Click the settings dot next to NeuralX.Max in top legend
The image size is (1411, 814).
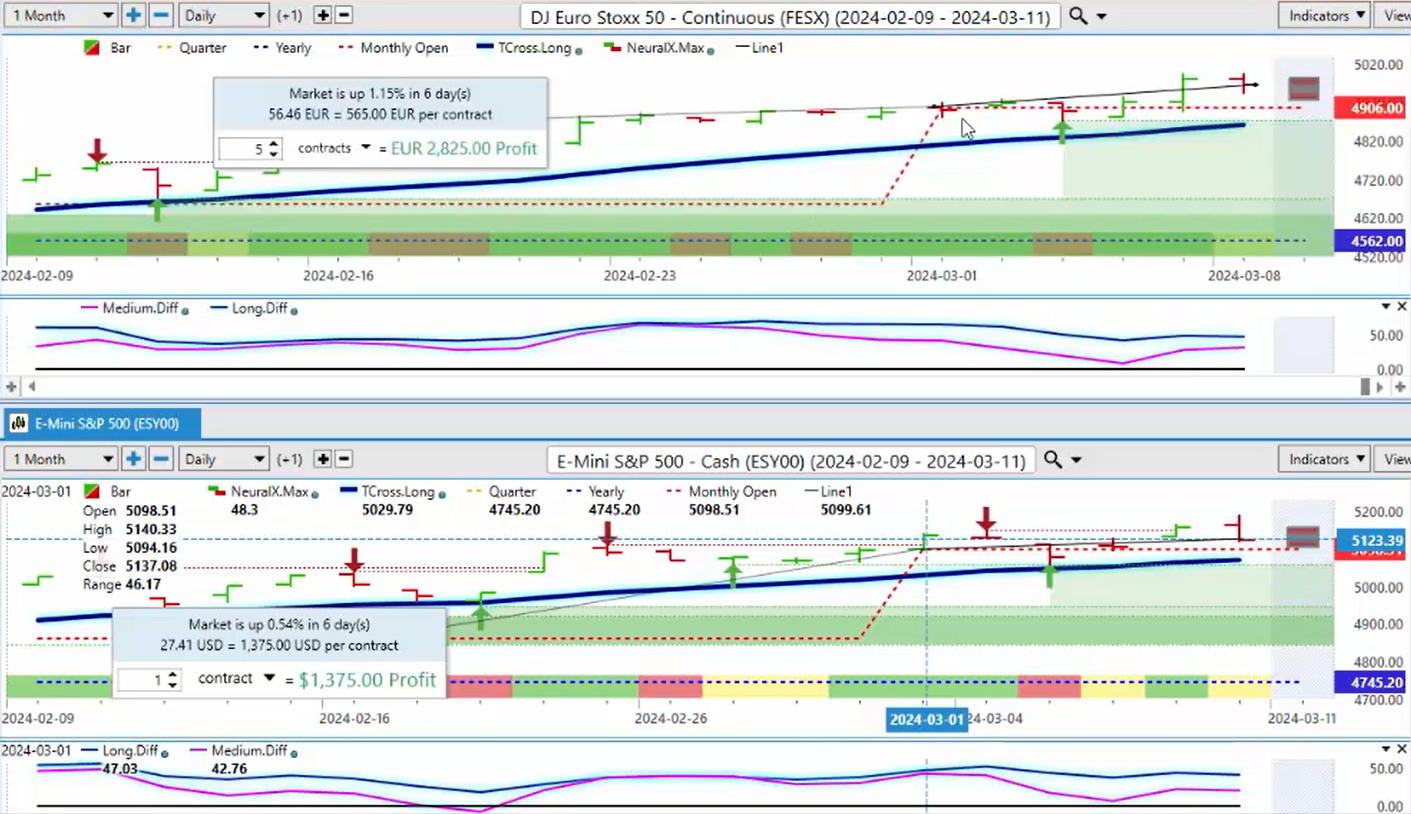click(x=710, y=49)
